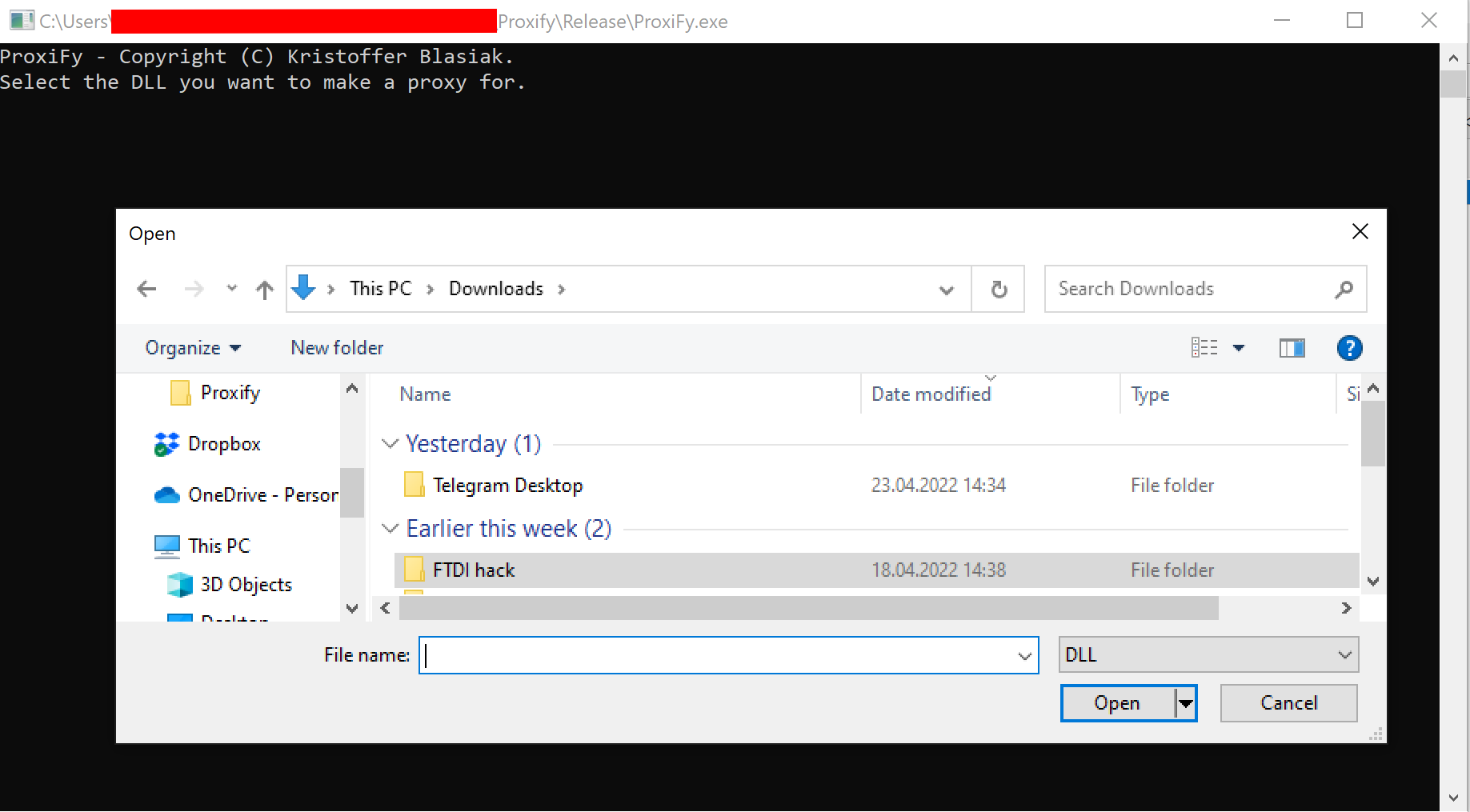Open the Help button
This screenshot has height=812, width=1470.
coord(1350,348)
